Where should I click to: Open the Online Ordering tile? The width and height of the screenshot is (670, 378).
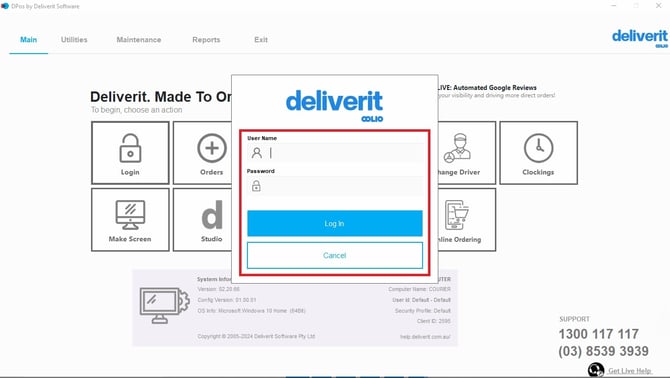(x=467, y=220)
